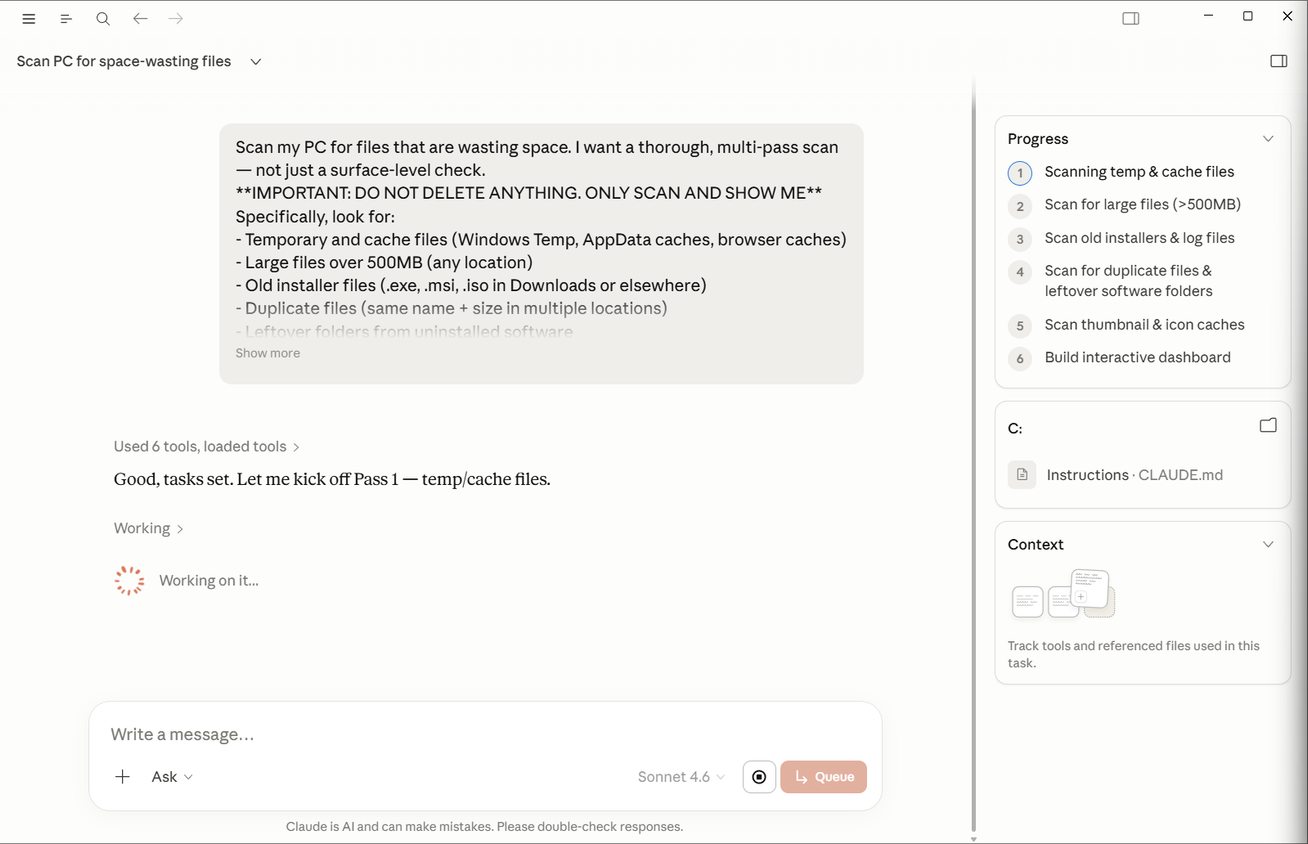Click the Instructions document icon

(1022, 475)
